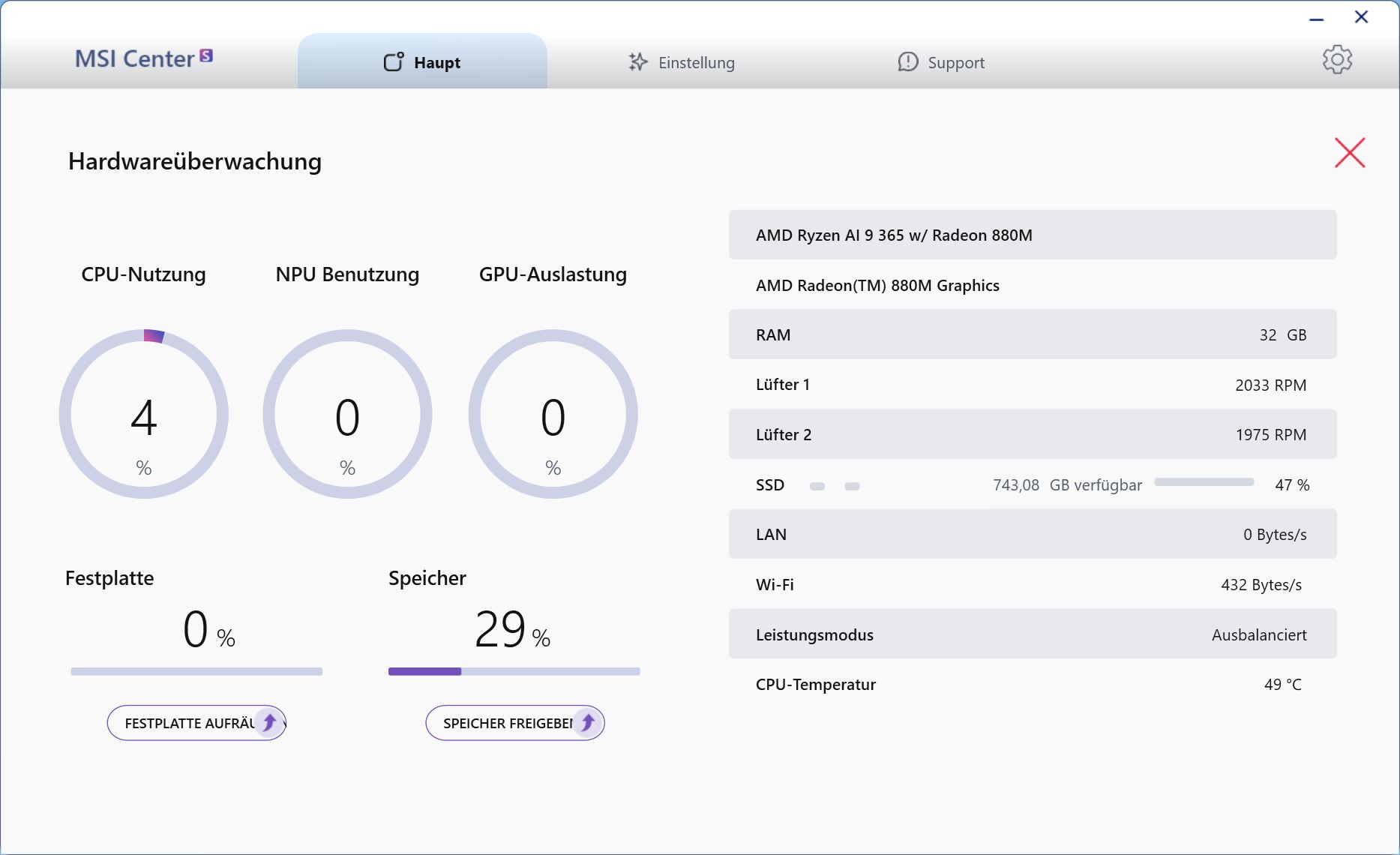Select the Leistungsmodus row
Screen dimensions: 1400x855
(x=1032, y=634)
